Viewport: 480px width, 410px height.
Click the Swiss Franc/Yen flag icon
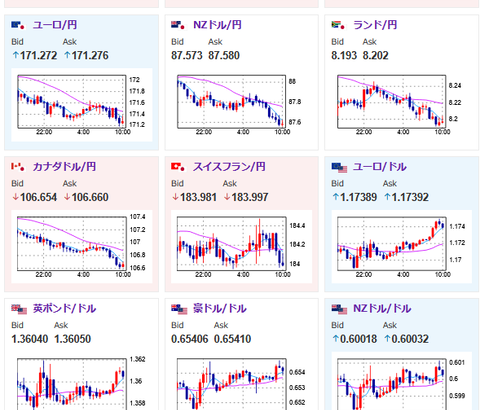pos(178,167)
